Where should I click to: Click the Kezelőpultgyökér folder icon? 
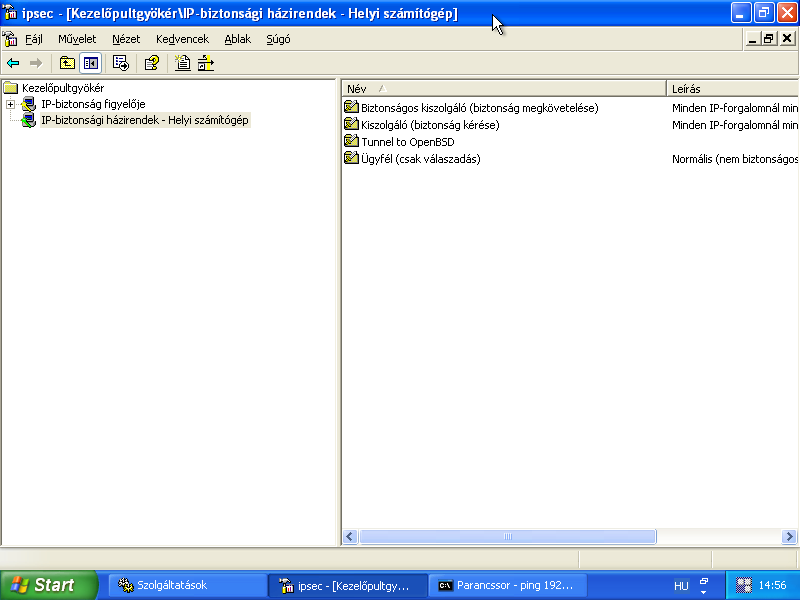[11, 88]
